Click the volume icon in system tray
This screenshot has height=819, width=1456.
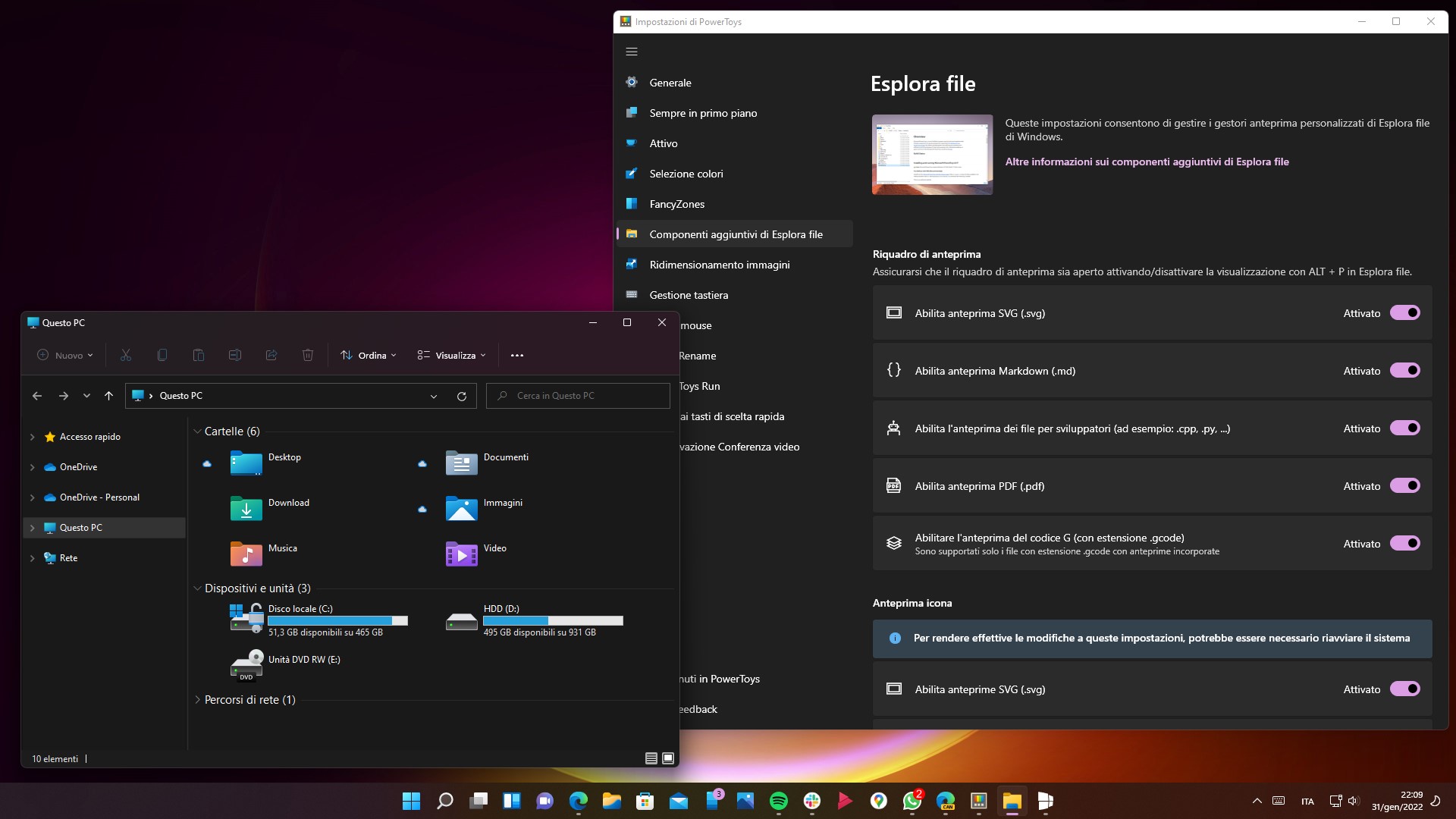coord(1353,801)
